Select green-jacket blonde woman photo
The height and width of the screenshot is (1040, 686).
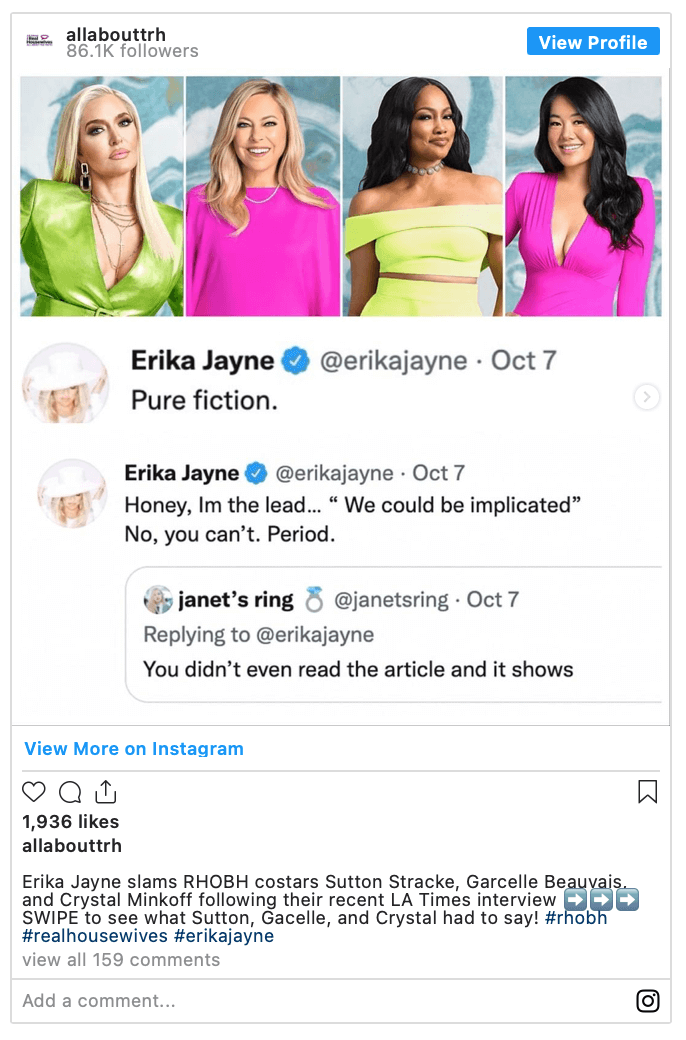click(102, 196)
